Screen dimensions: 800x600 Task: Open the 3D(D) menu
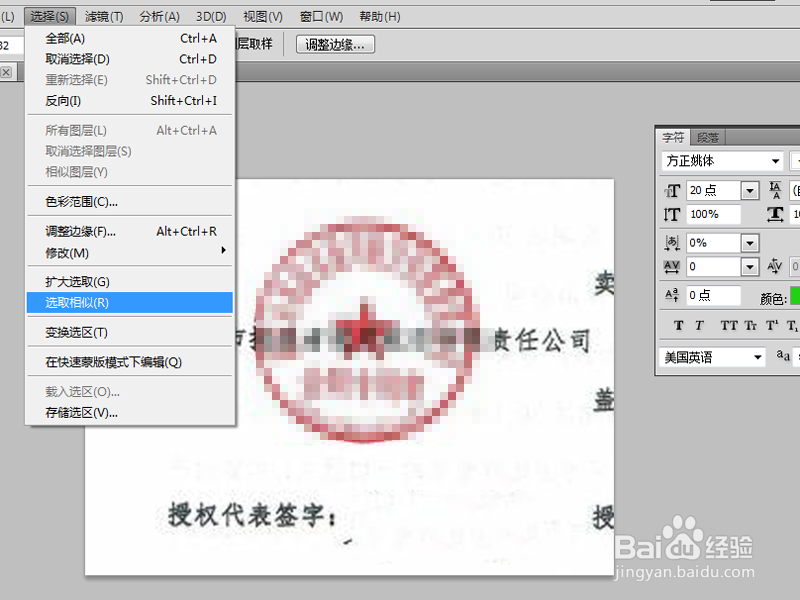[211, 17]
